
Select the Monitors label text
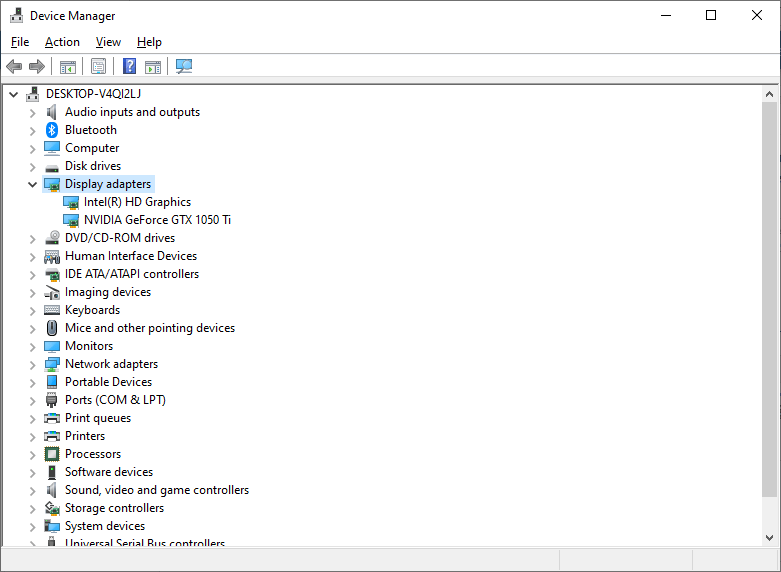coord(89,346)
